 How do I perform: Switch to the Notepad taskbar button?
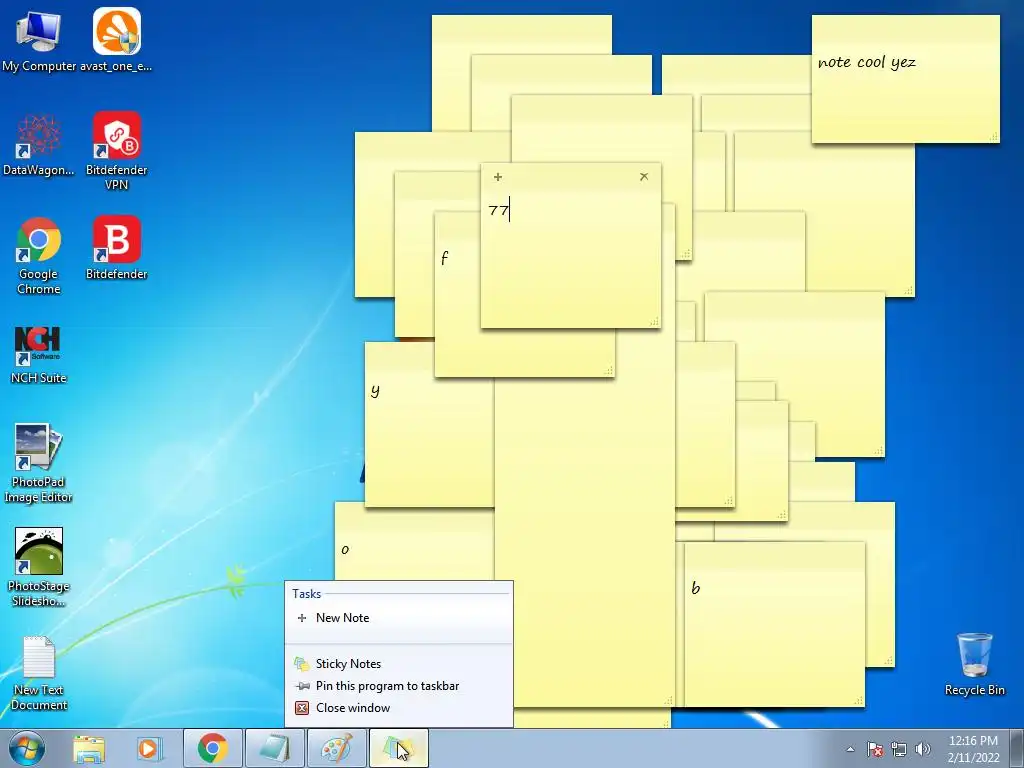coord(274,748)
